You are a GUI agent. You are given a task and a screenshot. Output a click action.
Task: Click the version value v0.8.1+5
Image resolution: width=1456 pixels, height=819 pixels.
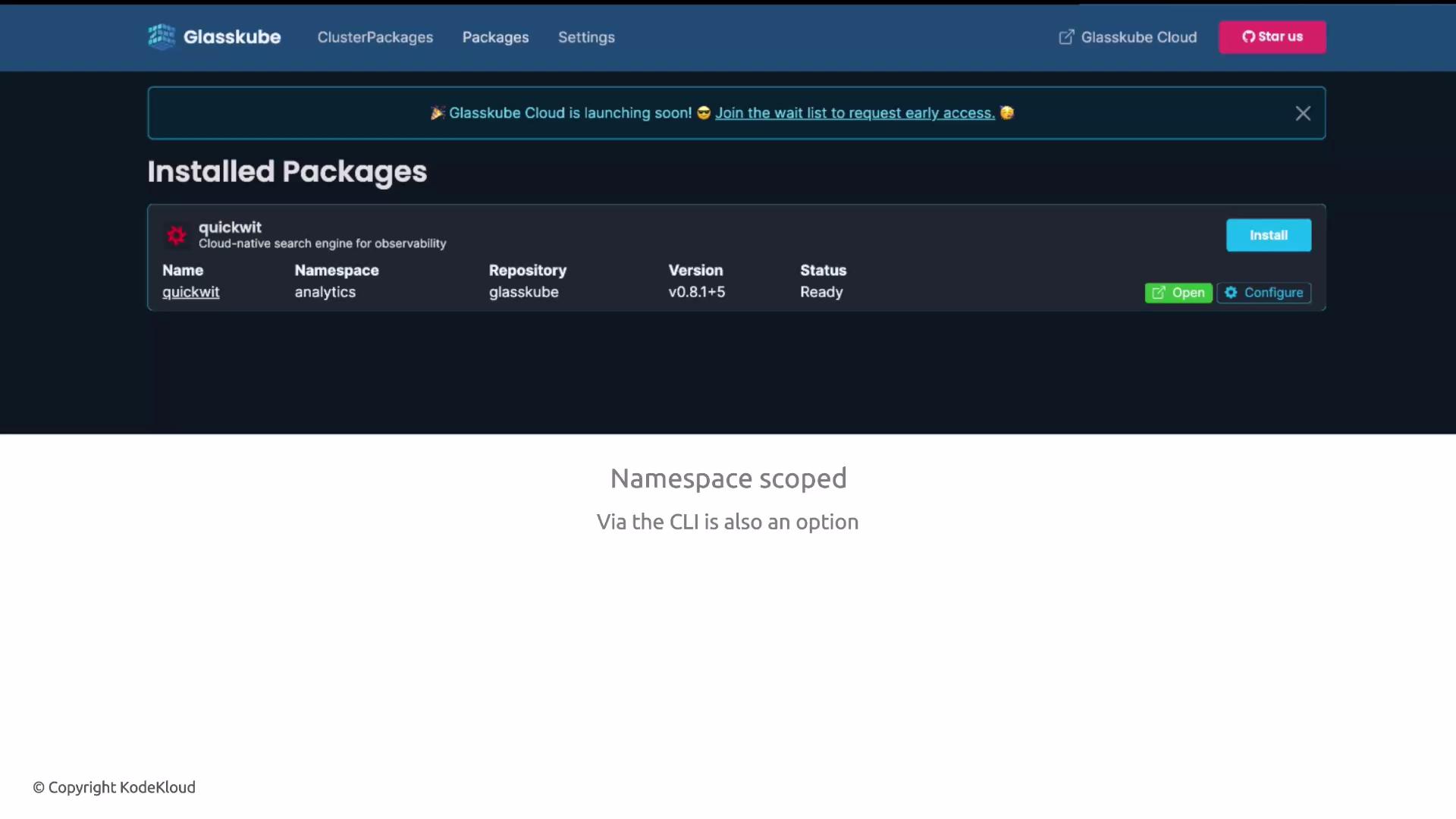(x=697, y=292)
